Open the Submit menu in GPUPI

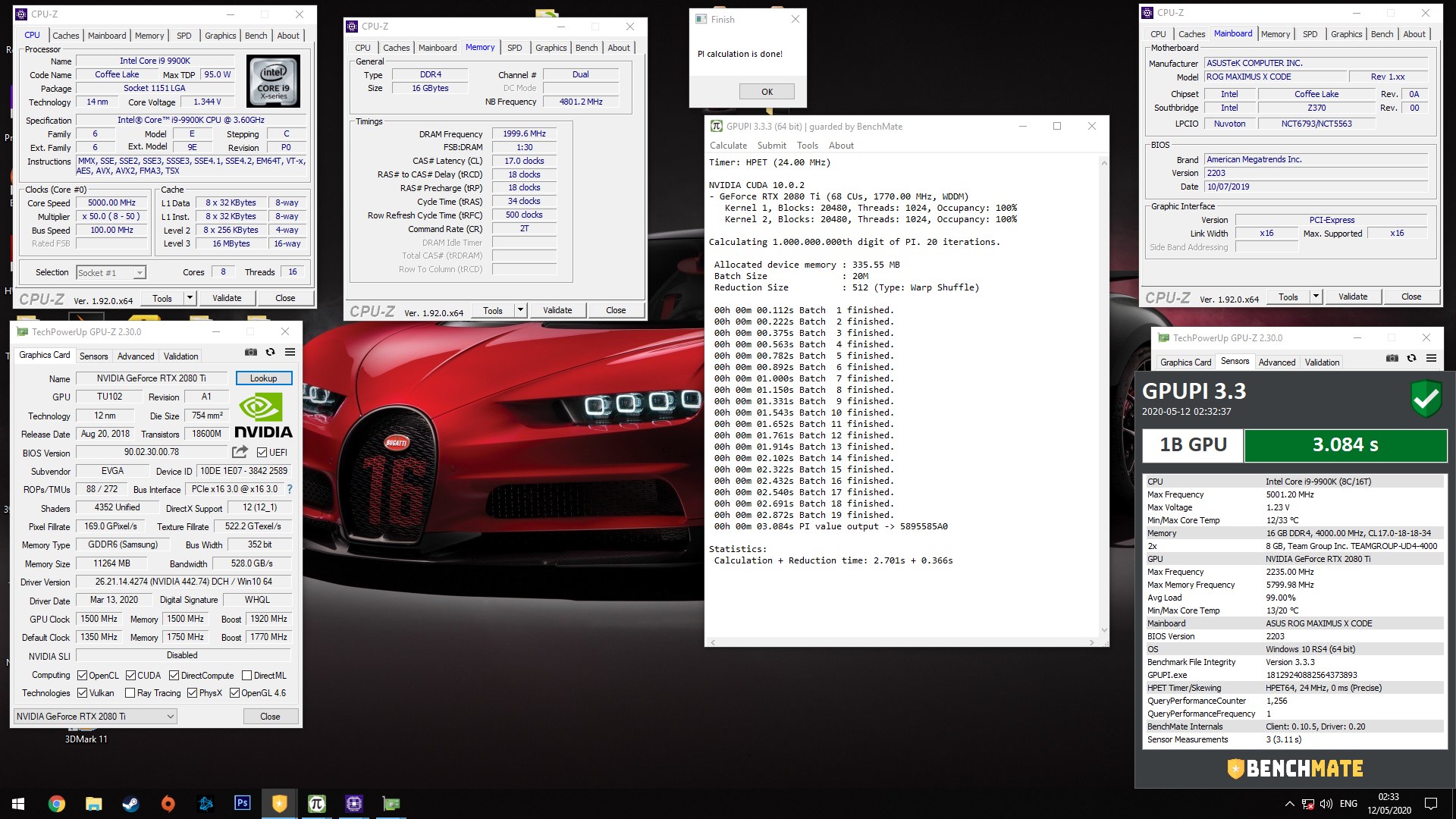(771, 146)
